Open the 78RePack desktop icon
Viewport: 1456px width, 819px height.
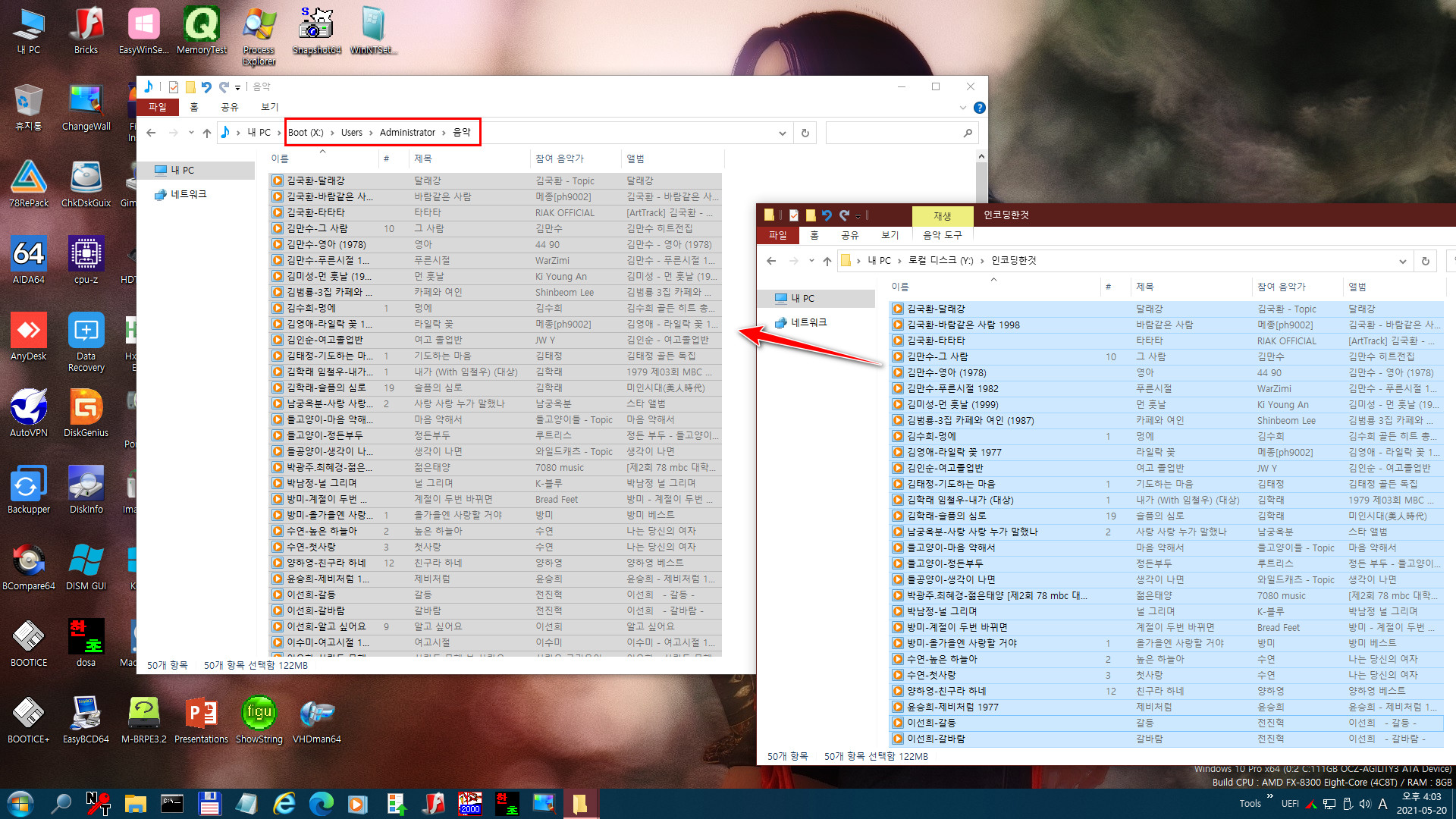click(29, 184)
